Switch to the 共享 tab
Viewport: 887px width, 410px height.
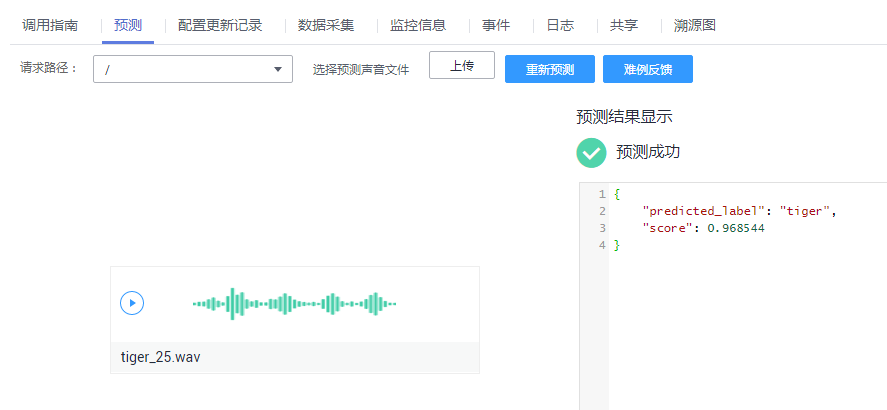(x=624, y=25)
